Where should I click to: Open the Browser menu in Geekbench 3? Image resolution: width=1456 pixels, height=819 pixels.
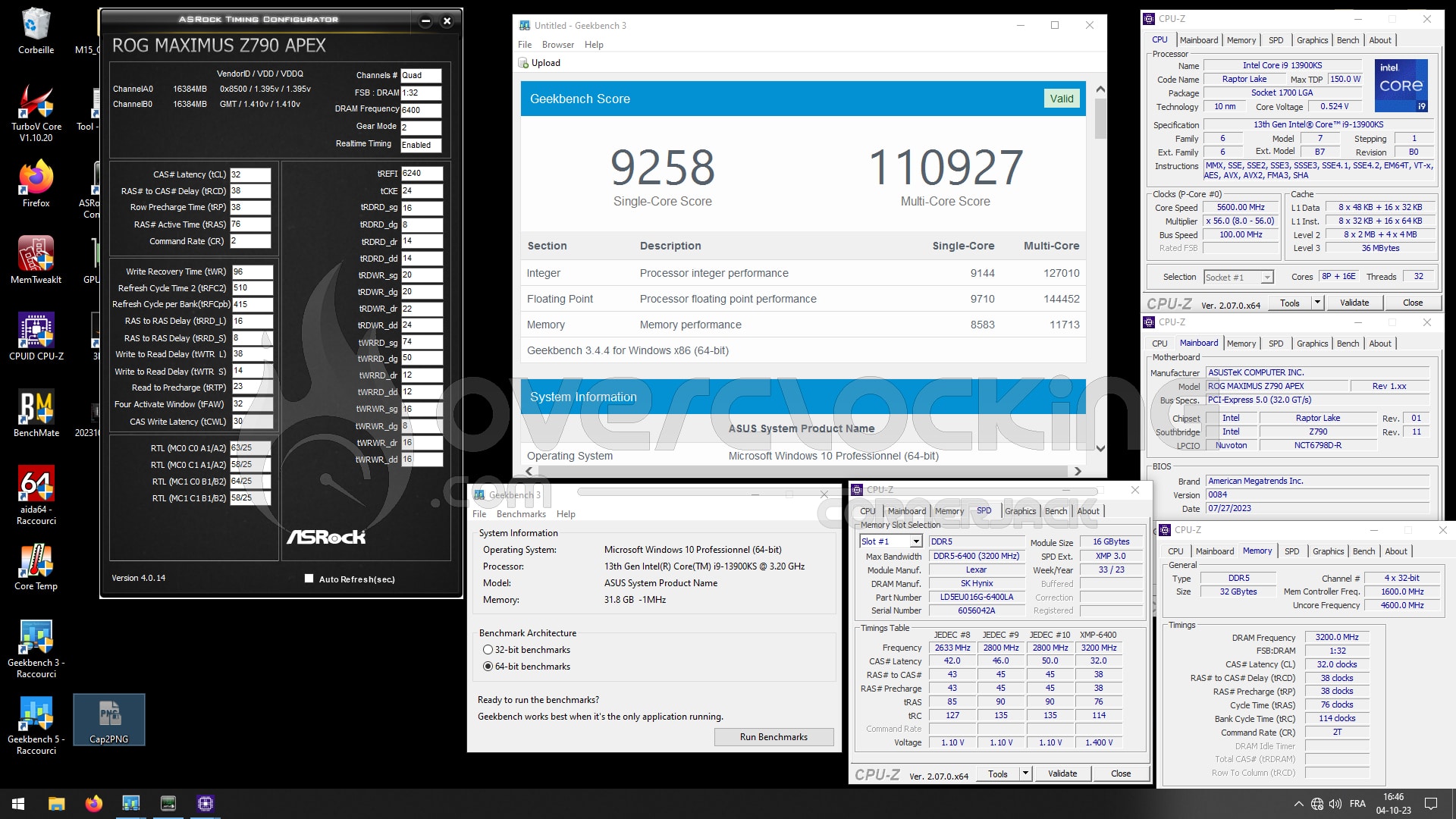558,45
